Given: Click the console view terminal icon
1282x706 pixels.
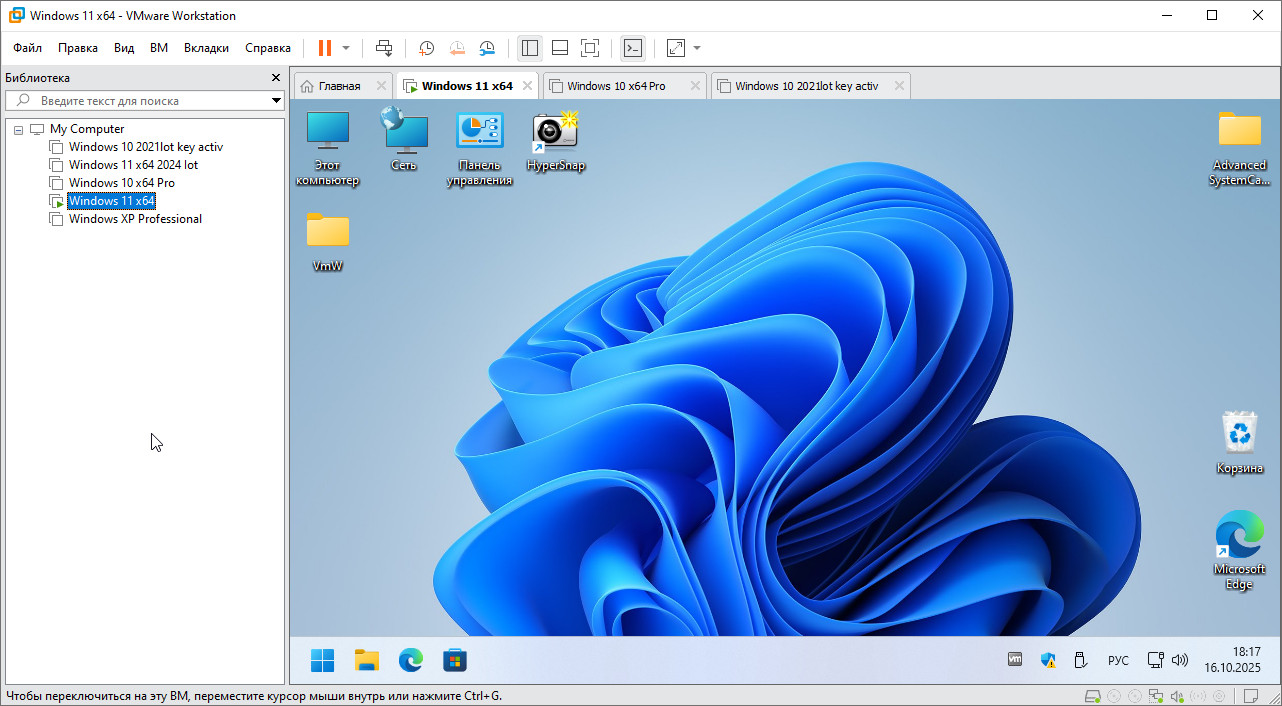Looking at the screenshot, I should tap(632, 48).
